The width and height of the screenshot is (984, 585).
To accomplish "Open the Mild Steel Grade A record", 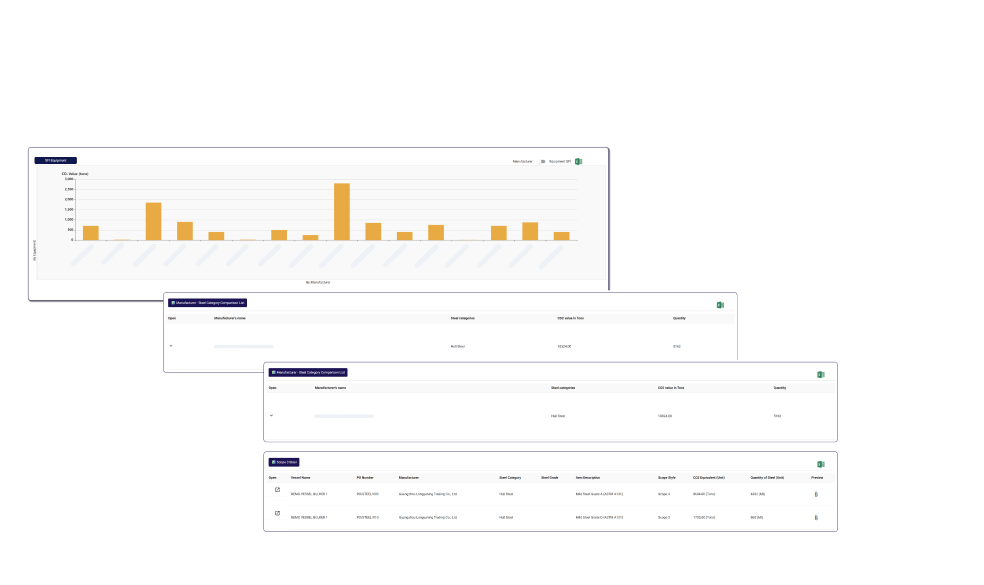I will pyautogui.click(x=277, y=490).
